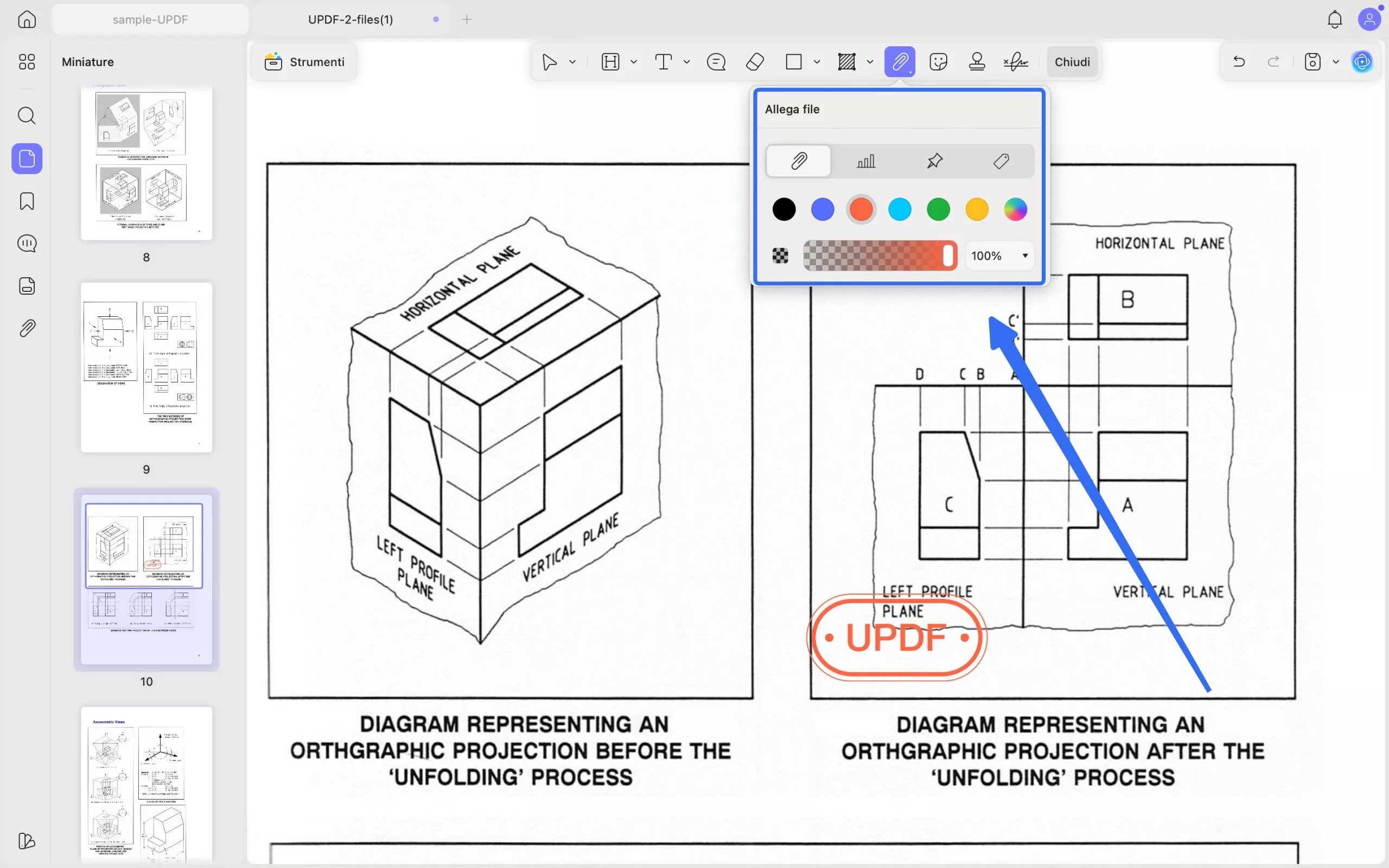Image resolution: width=1389 pixels, height=868 pixels.
Task: Select the eraser tool in toolbar
Action: (755, 62)
